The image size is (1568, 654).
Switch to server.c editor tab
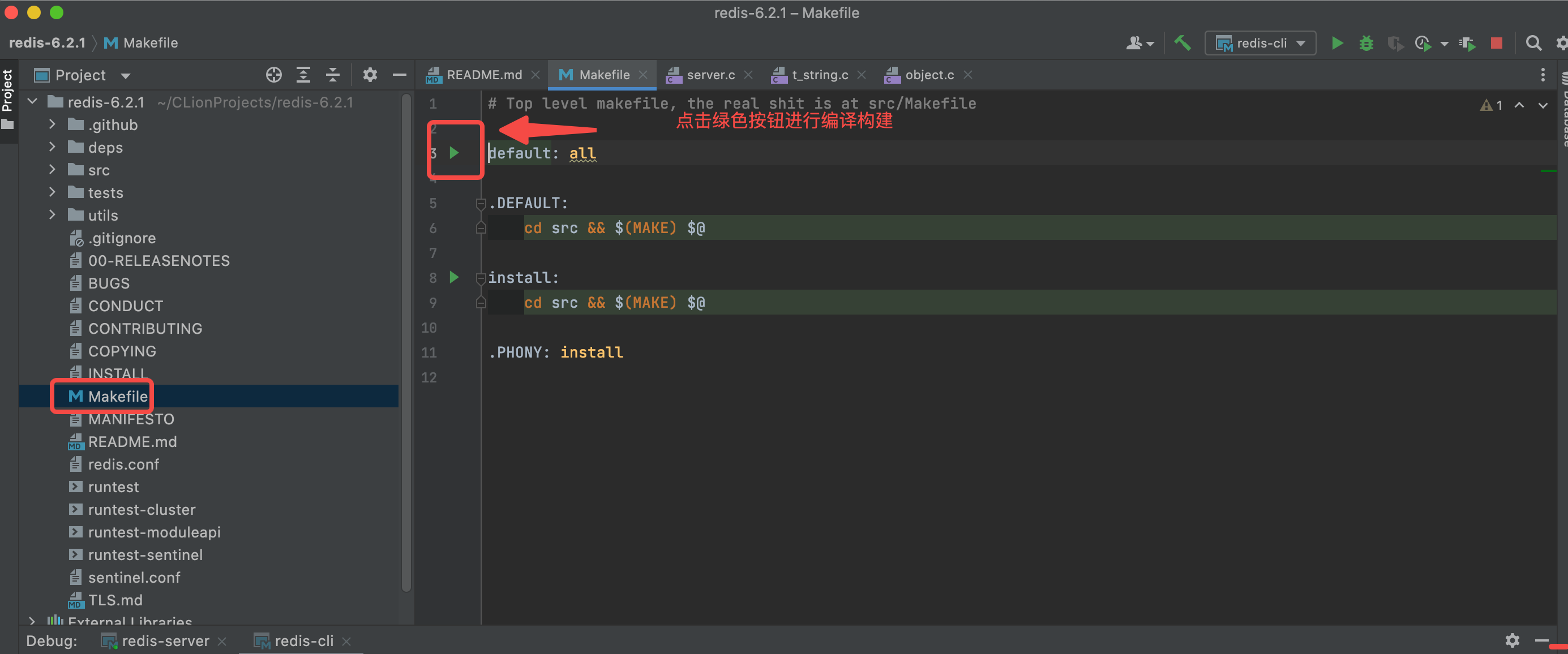point(710,75)
